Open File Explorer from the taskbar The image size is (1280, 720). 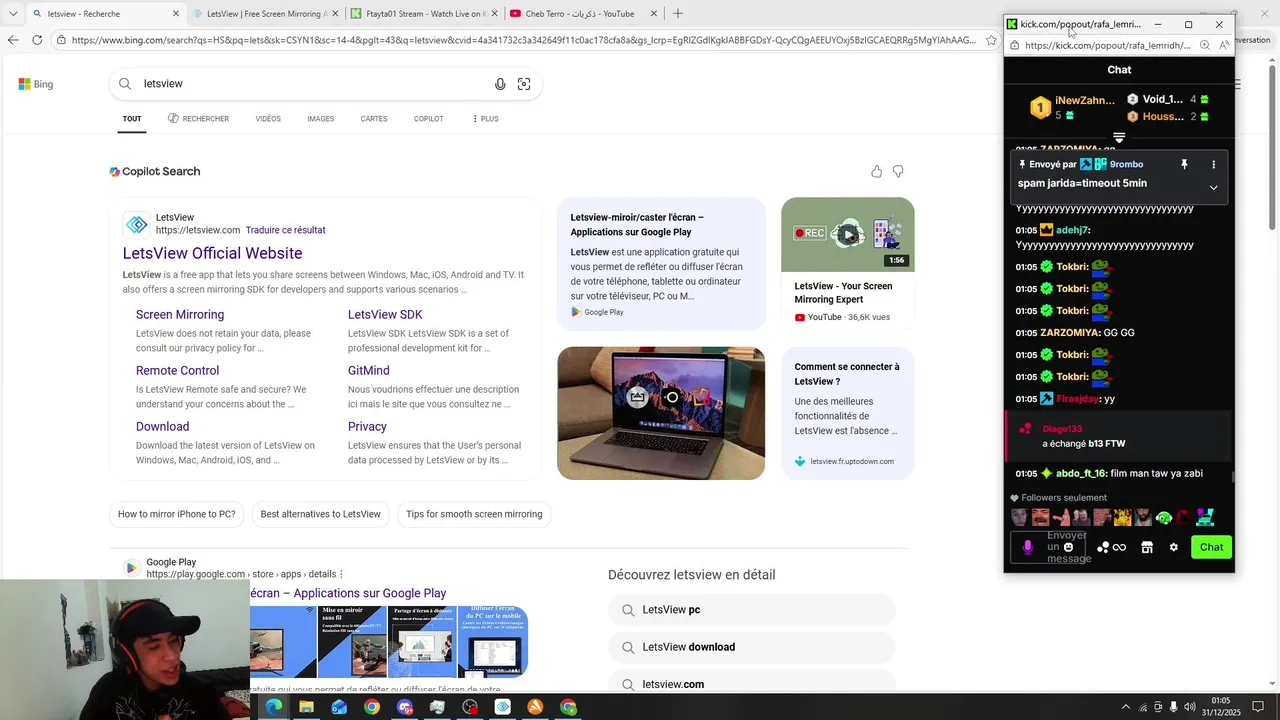pyautogui.click(x=306, y=707)
